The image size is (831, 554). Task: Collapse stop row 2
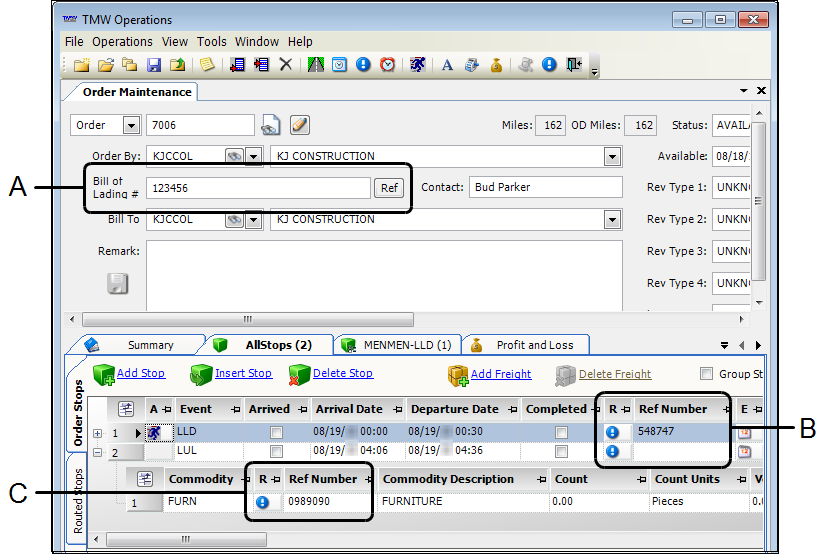coord(98,452)
